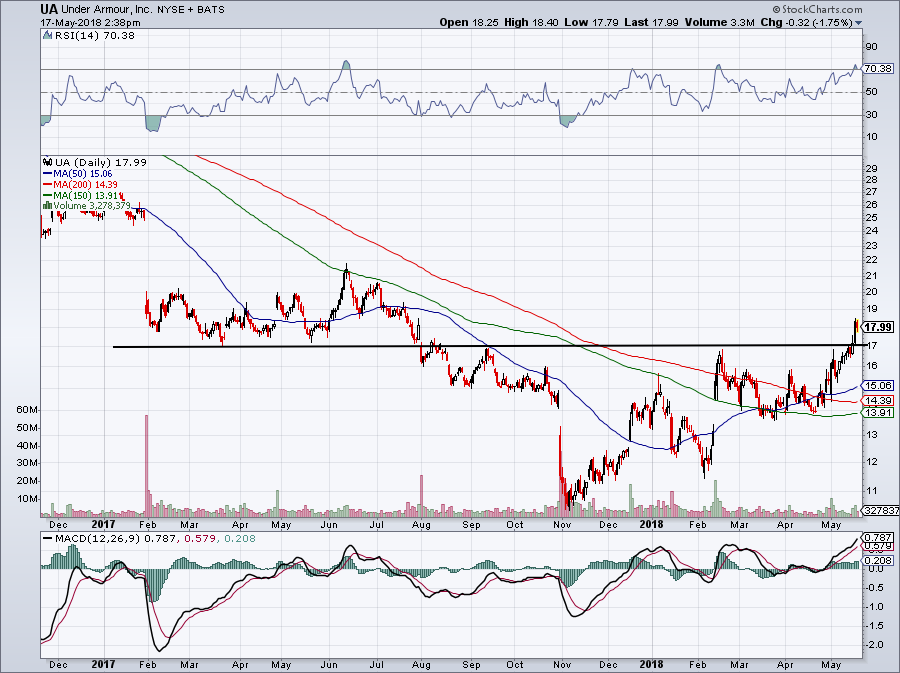Screen dimensions: 900x673
Task: Click the blue 15.06 price axis tag
Action: click(878, 386)
